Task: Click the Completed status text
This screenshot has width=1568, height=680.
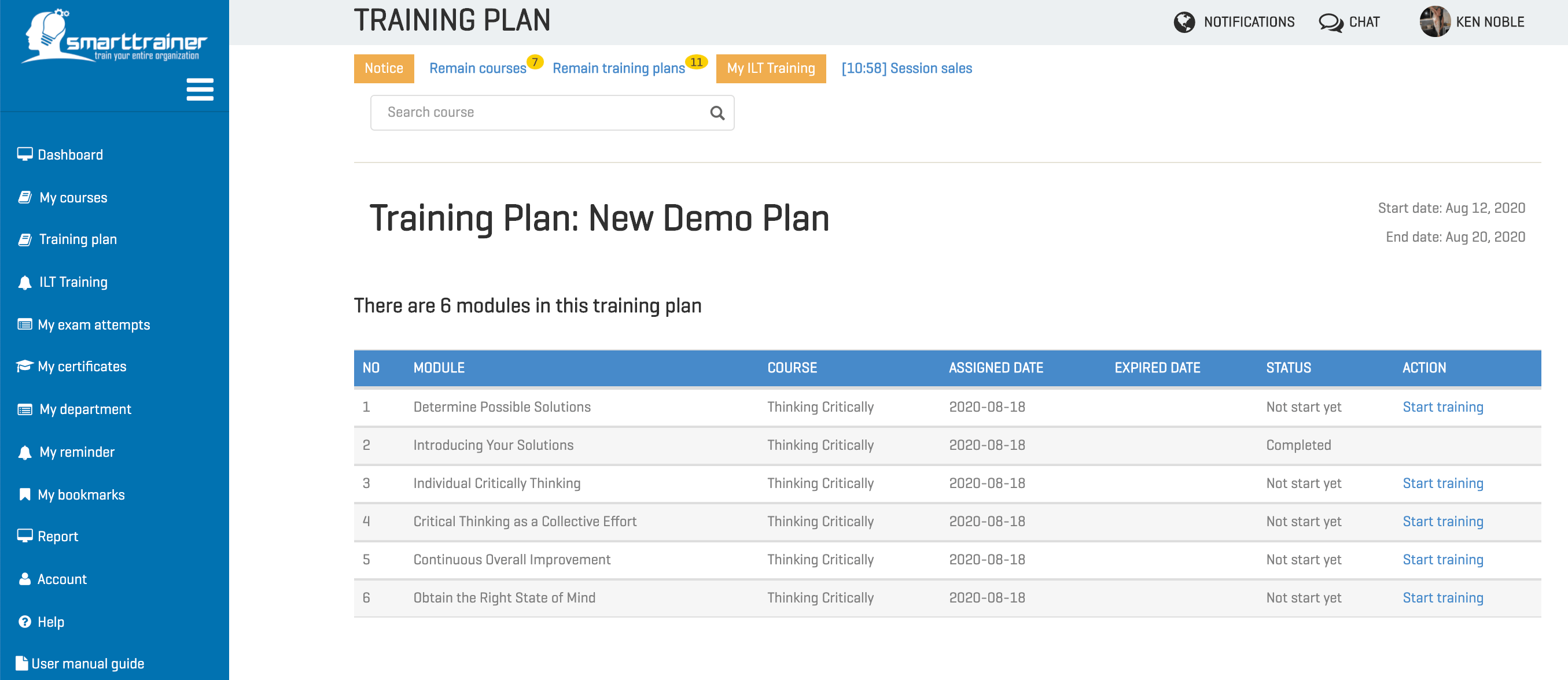Action: [x=1298, y=445]
